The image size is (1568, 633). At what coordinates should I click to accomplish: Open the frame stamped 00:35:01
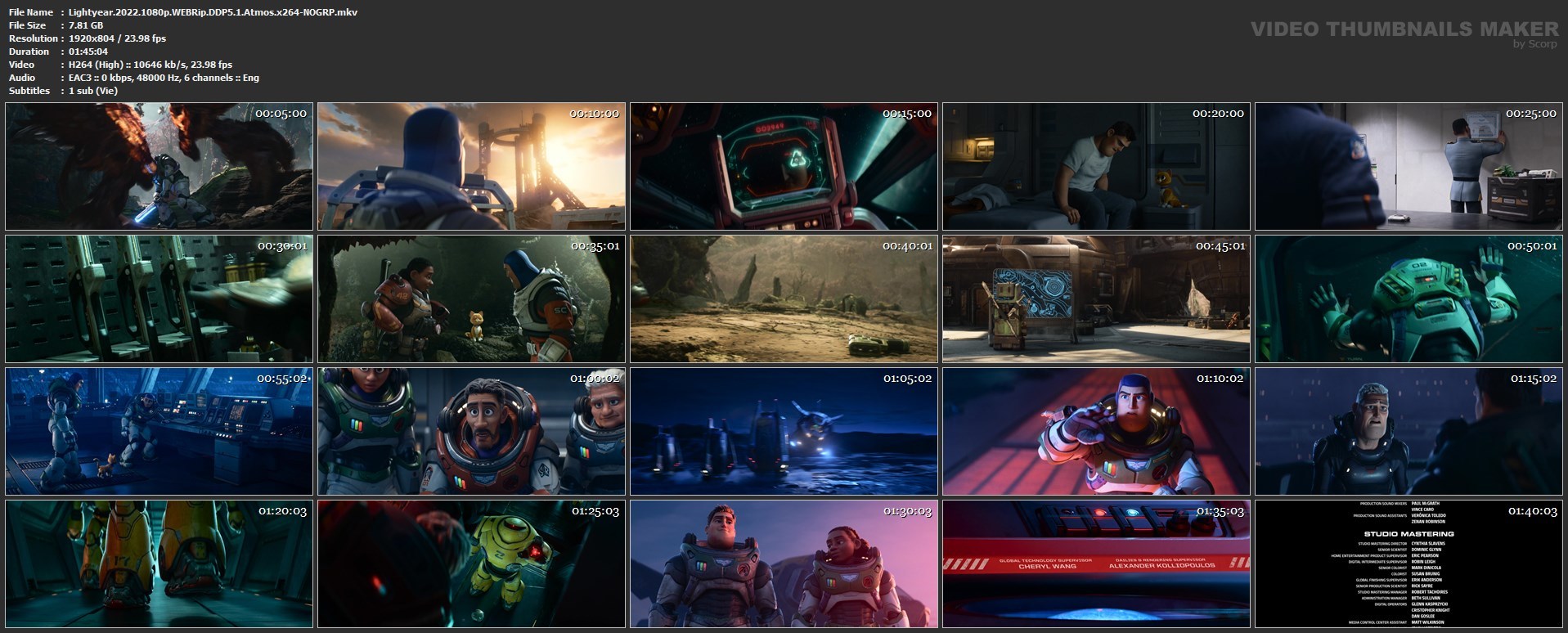472,299
